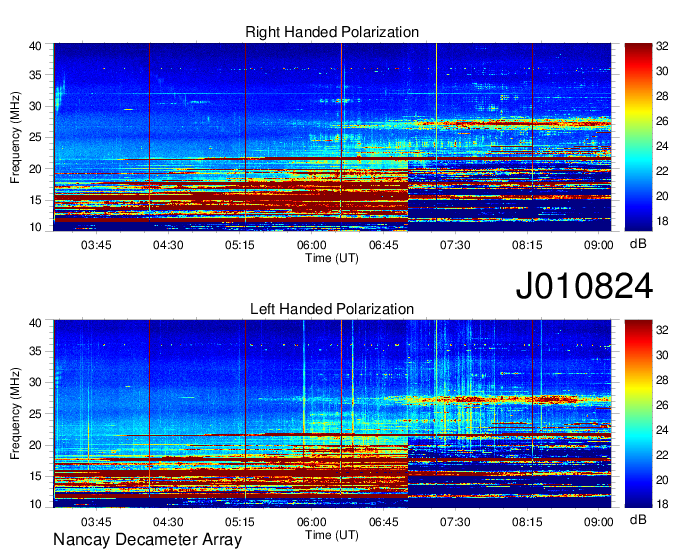Click the 40 MHz tick on Left Handed plot

point(35,323)
